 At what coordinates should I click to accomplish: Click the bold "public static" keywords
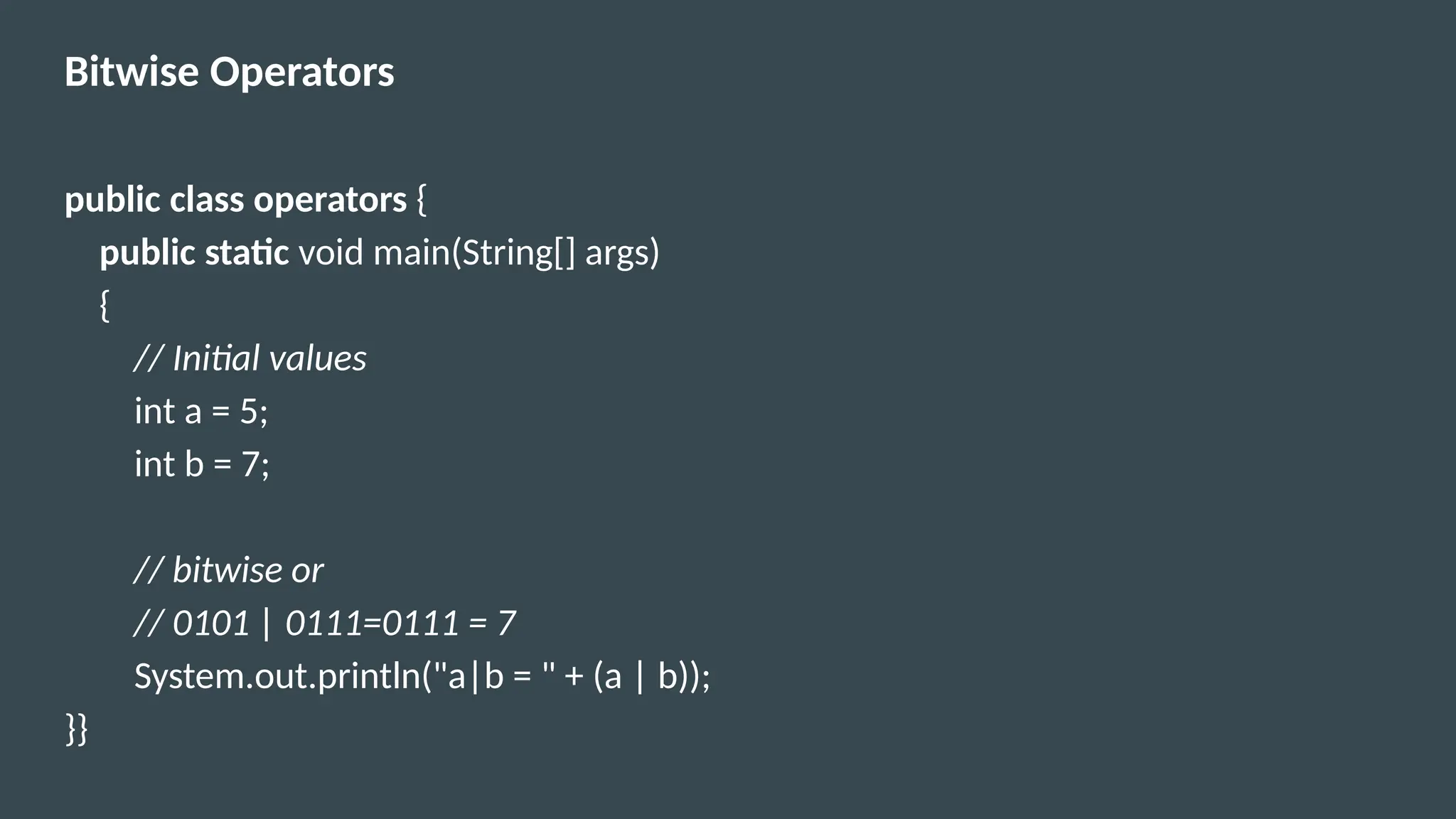(x=194, y=253)
